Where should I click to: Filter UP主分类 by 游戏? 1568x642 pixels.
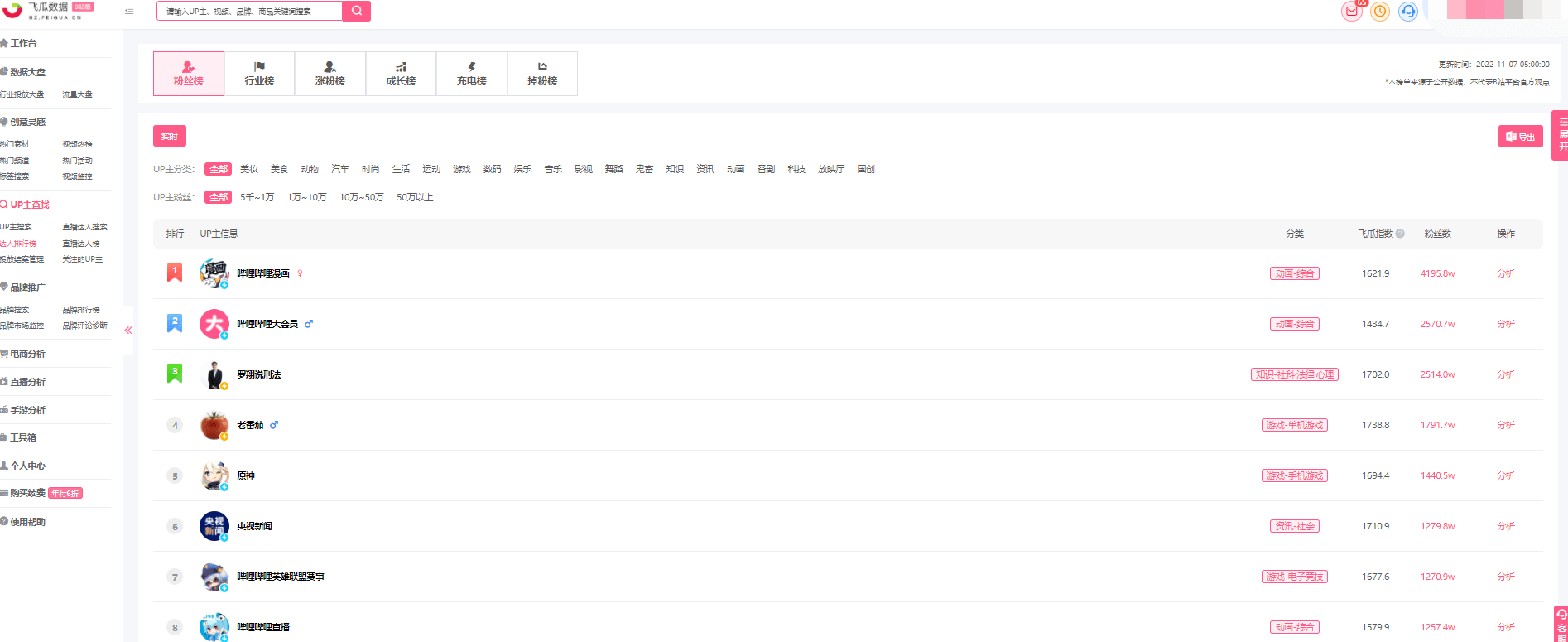click(462, 169)
